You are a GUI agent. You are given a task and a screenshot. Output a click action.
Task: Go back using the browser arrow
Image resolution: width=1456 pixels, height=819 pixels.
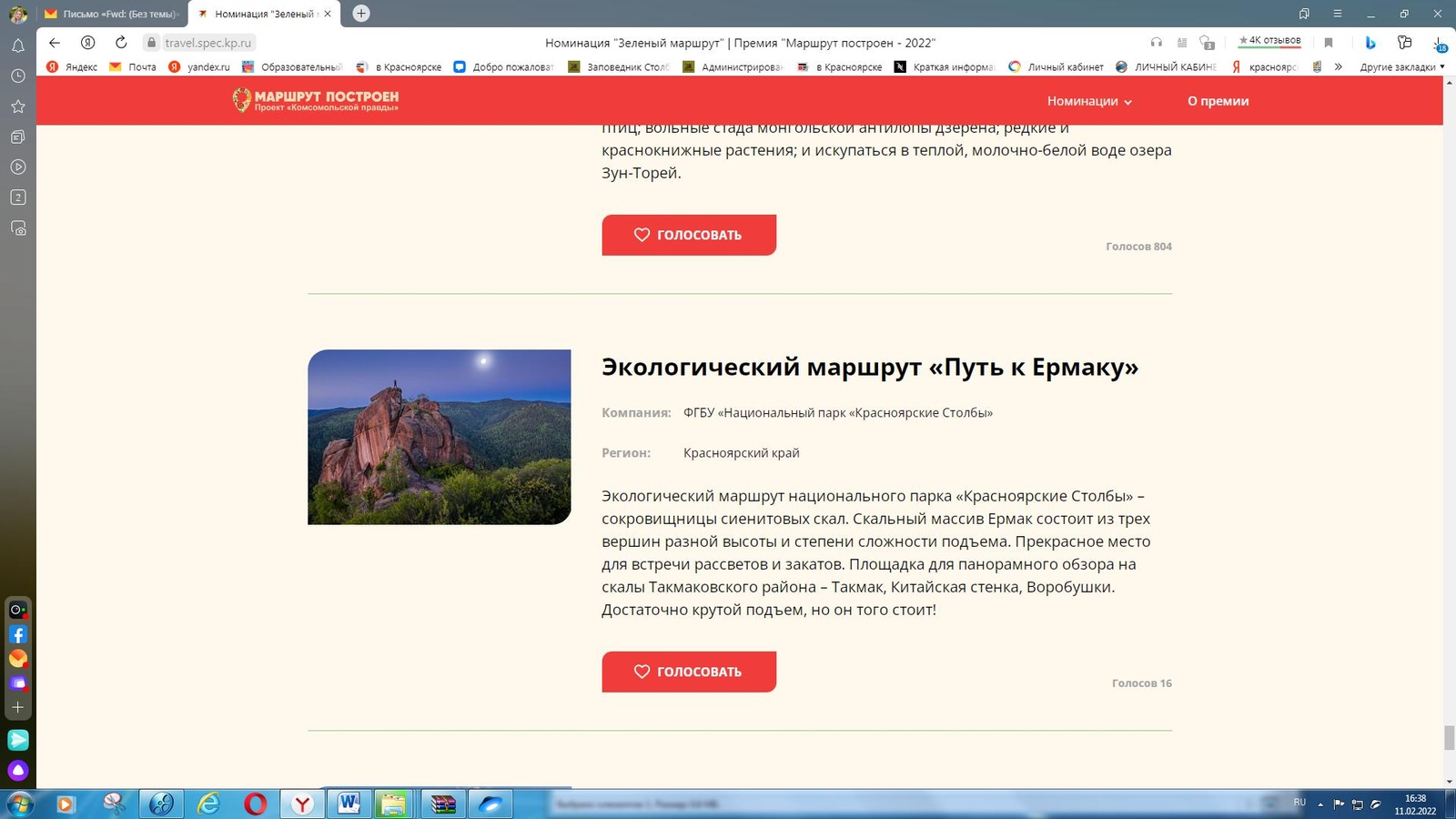[x=55, y=43]
